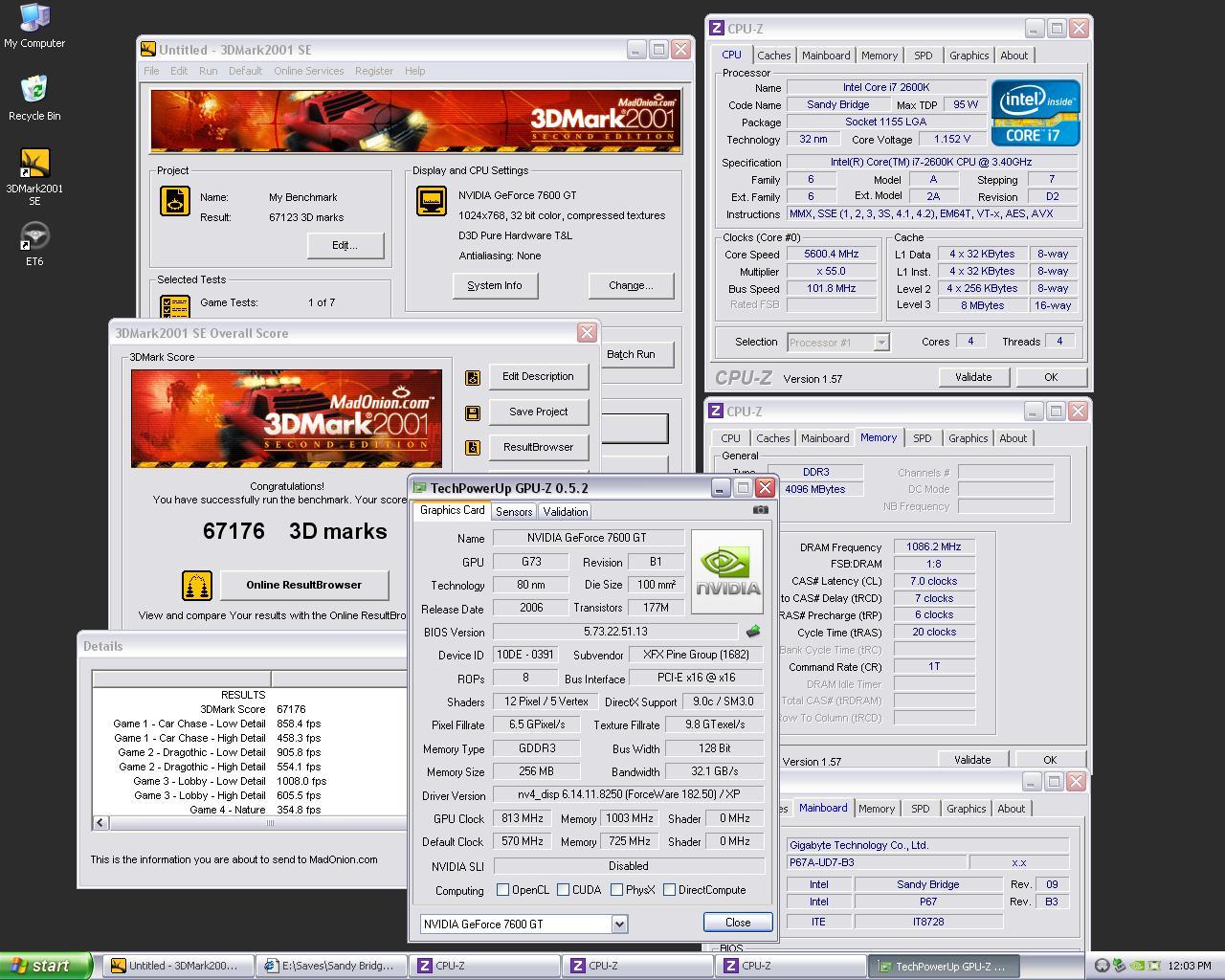Click the Edit Description button
This screenshot has width=1225, height=980.
[538, 376]
